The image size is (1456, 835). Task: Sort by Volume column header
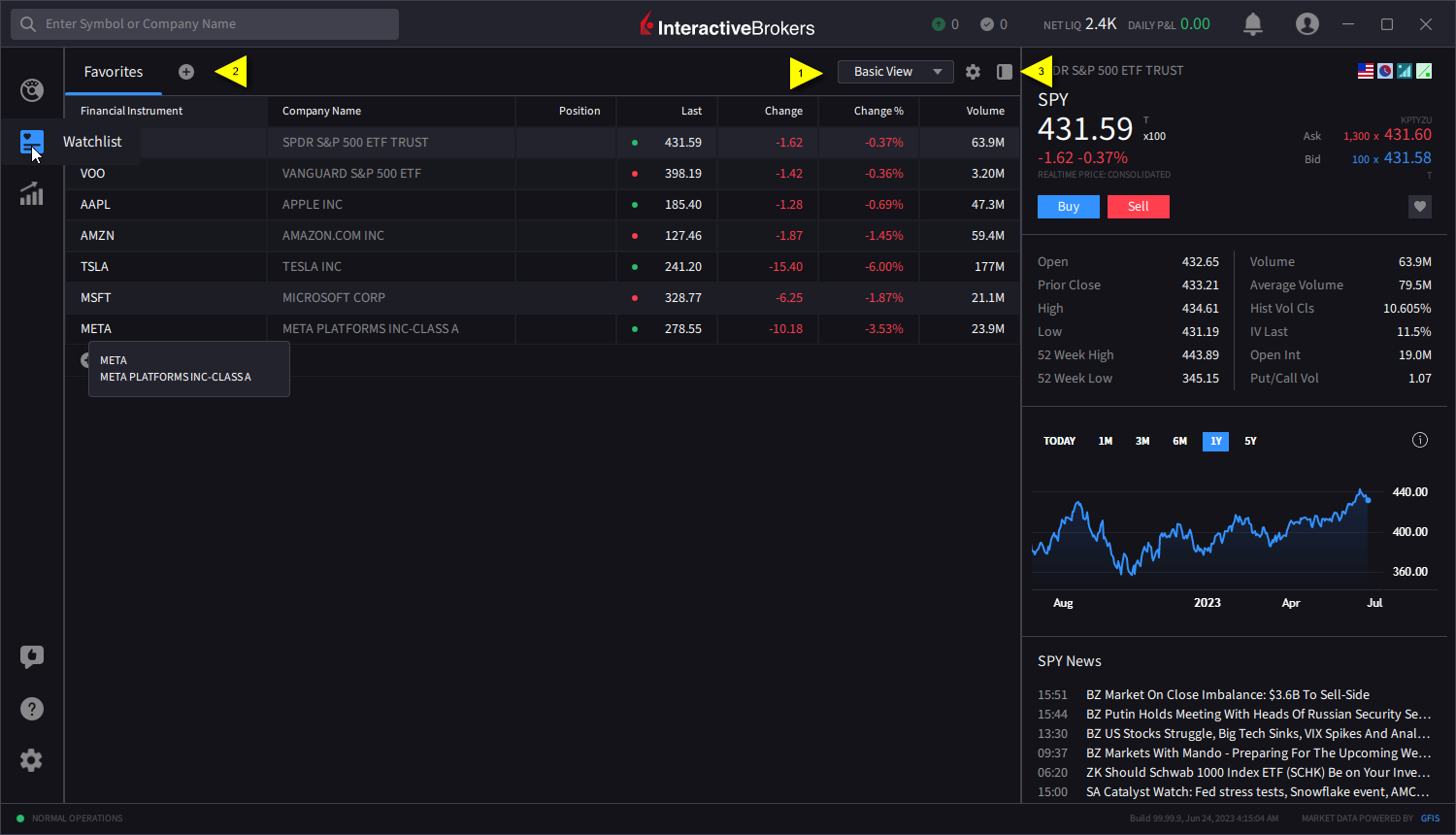pyautogui.click(x=985, y=111)
